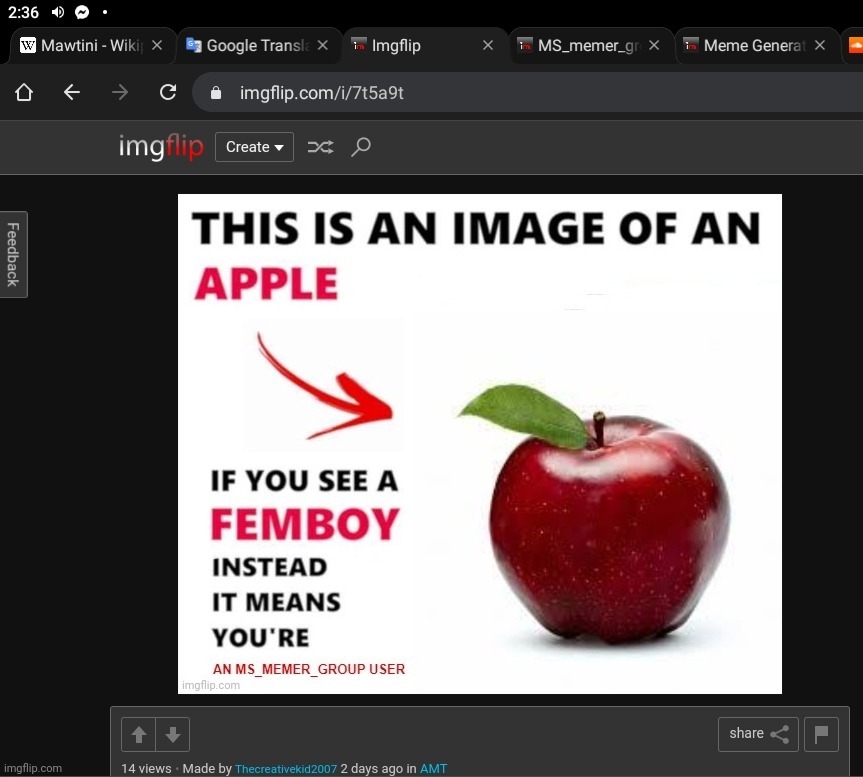Switch to the Mawtini Wikipedia tab
The image size is (863, 777).
83,46
